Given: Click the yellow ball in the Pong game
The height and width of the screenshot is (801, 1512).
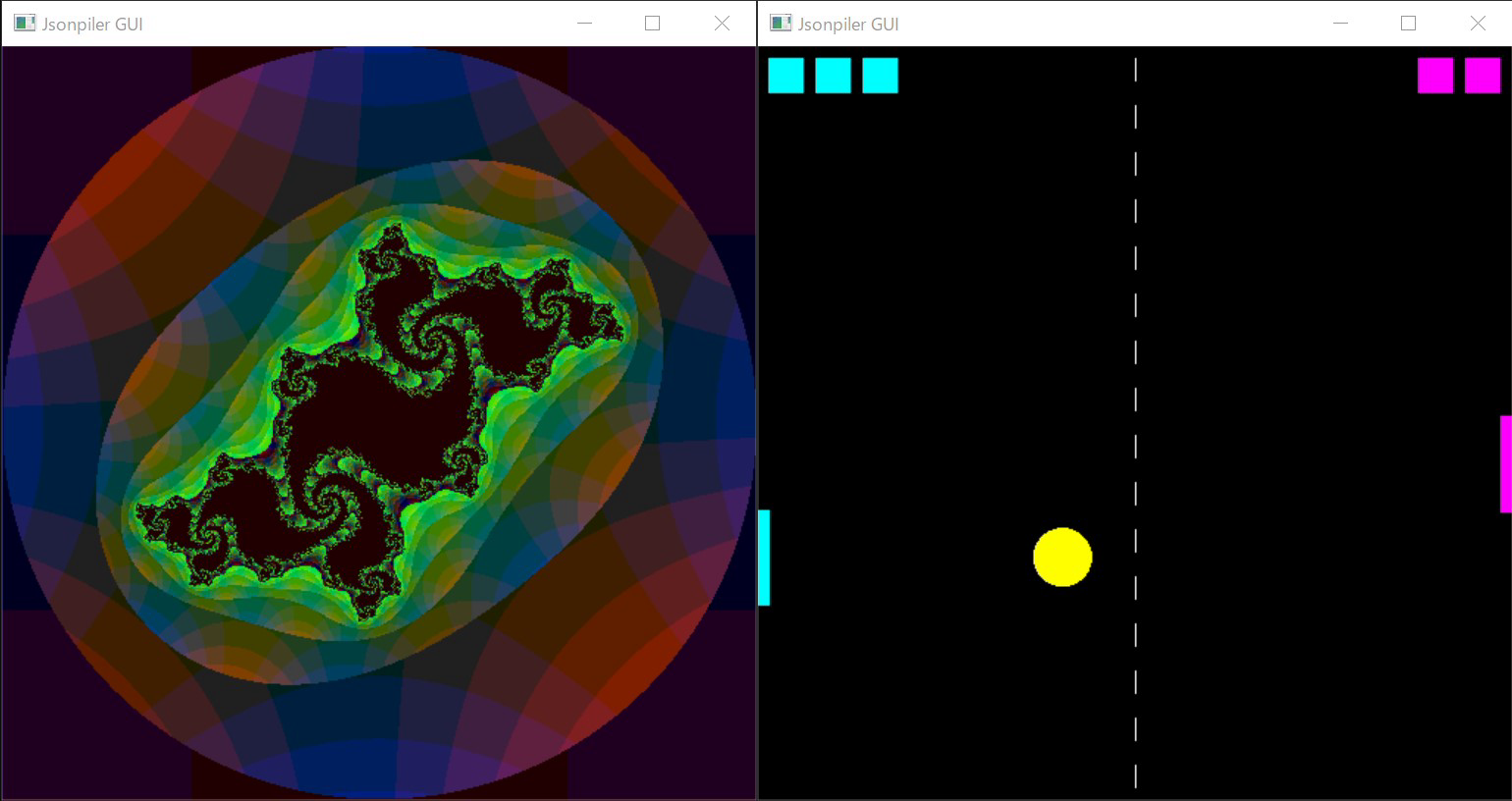Looking at the screenshot, I should point(1062,558).
